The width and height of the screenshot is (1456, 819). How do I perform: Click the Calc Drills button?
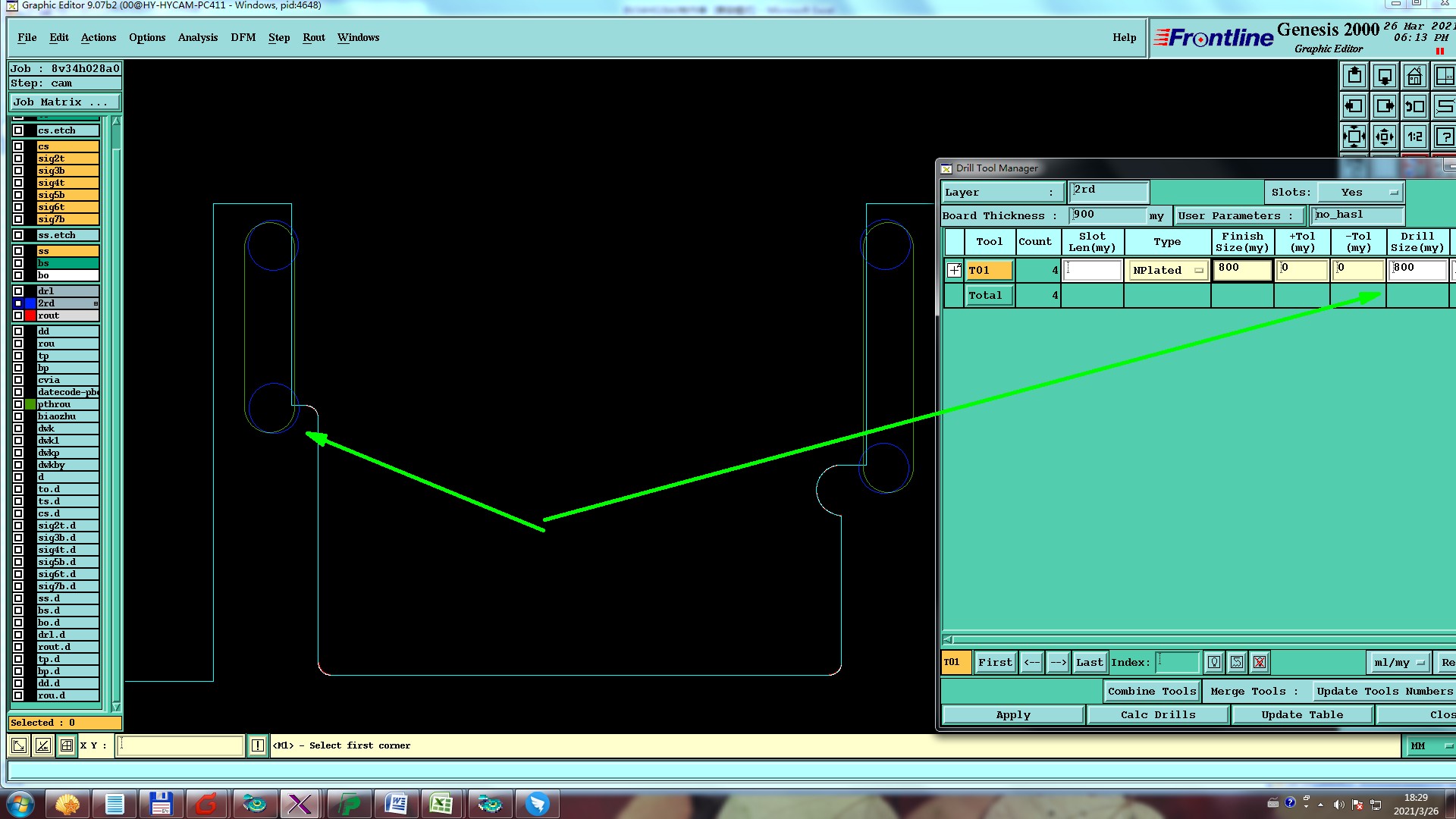click(1157, 714)
